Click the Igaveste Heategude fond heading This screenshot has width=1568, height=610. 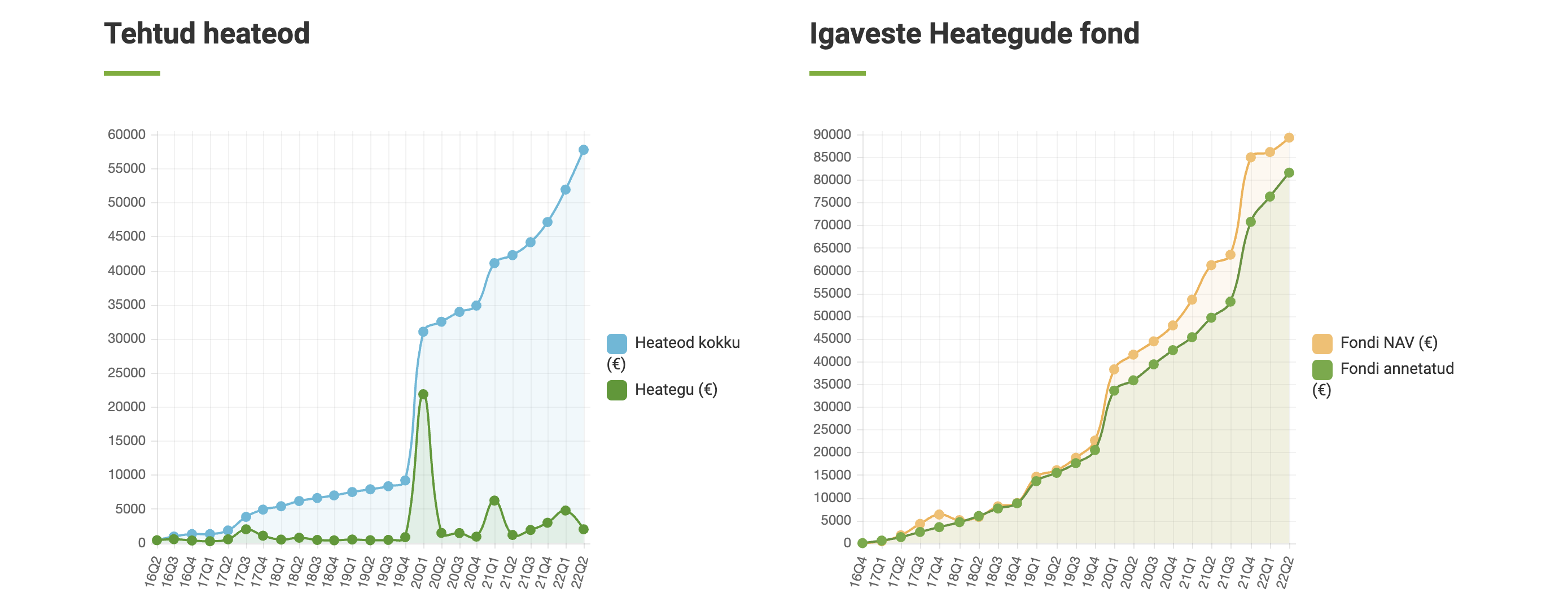974,33
